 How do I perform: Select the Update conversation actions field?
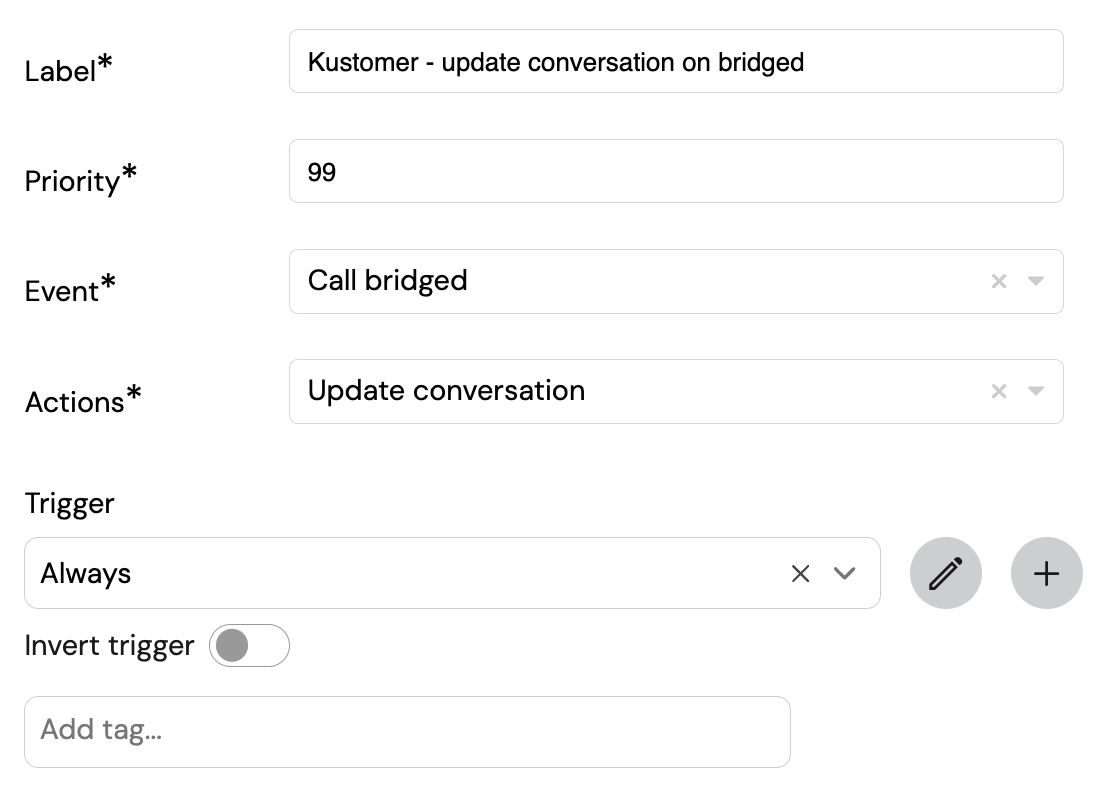tap(676, 391)
